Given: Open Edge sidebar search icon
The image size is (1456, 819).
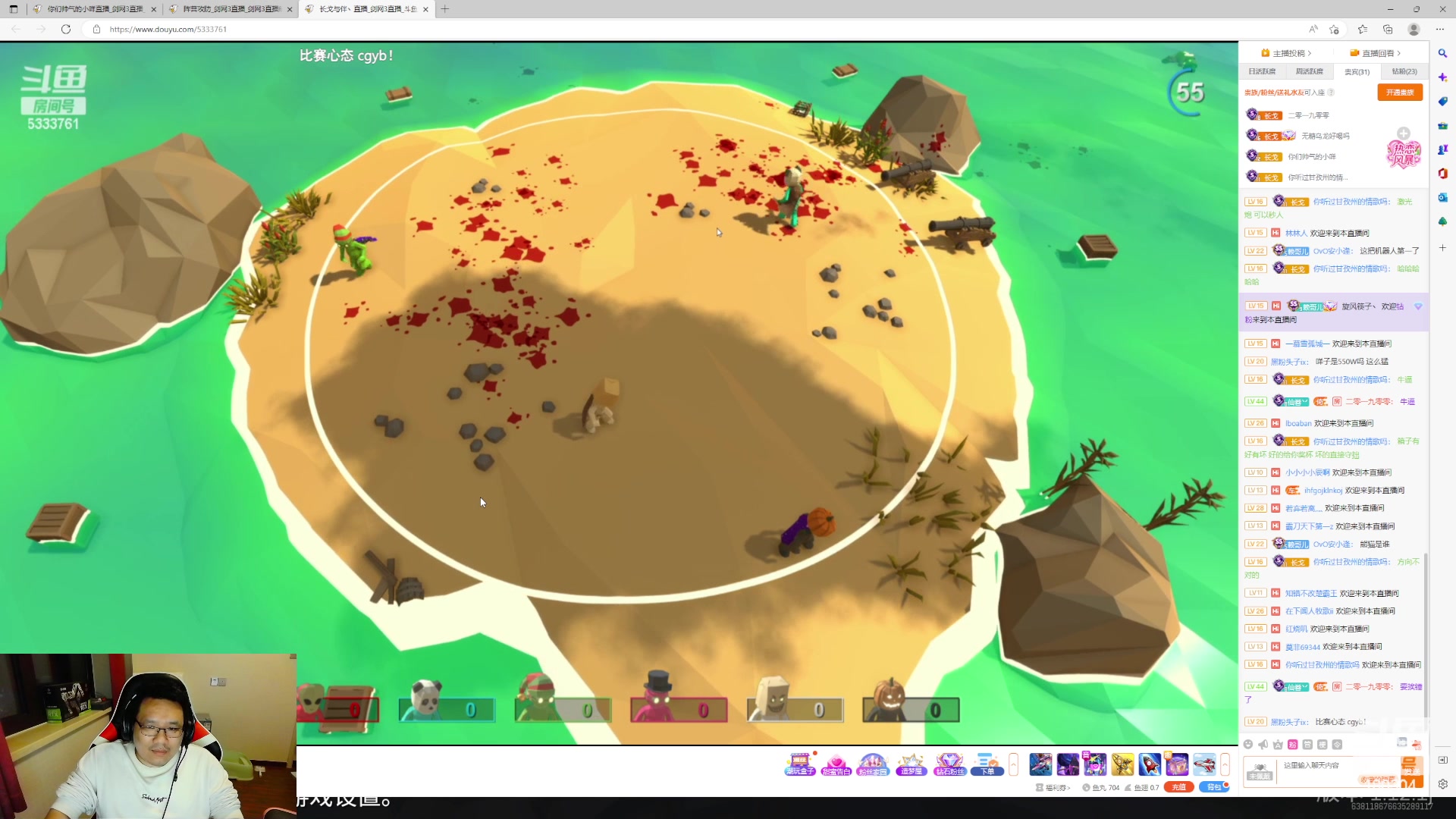Looking at the screenshot, I should pyautogui.click(x=1442, y=53).
